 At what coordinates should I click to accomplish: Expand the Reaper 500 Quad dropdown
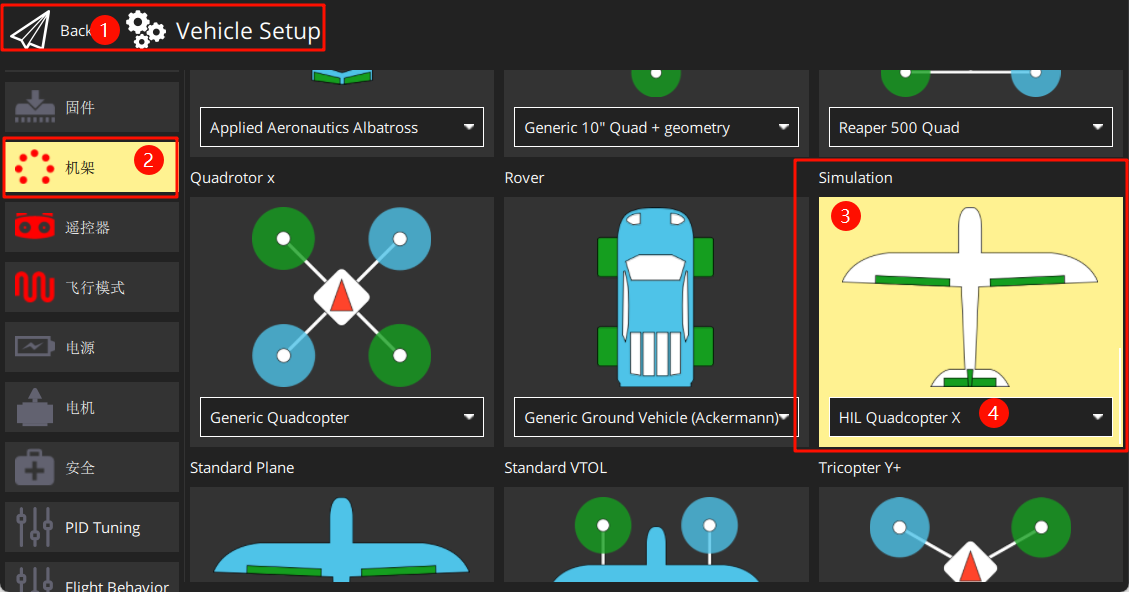coord(970,127)
